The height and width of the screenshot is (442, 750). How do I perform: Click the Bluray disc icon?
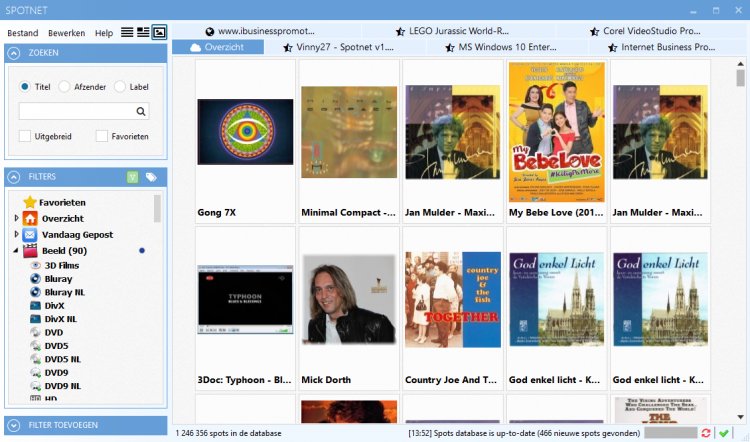35,278
